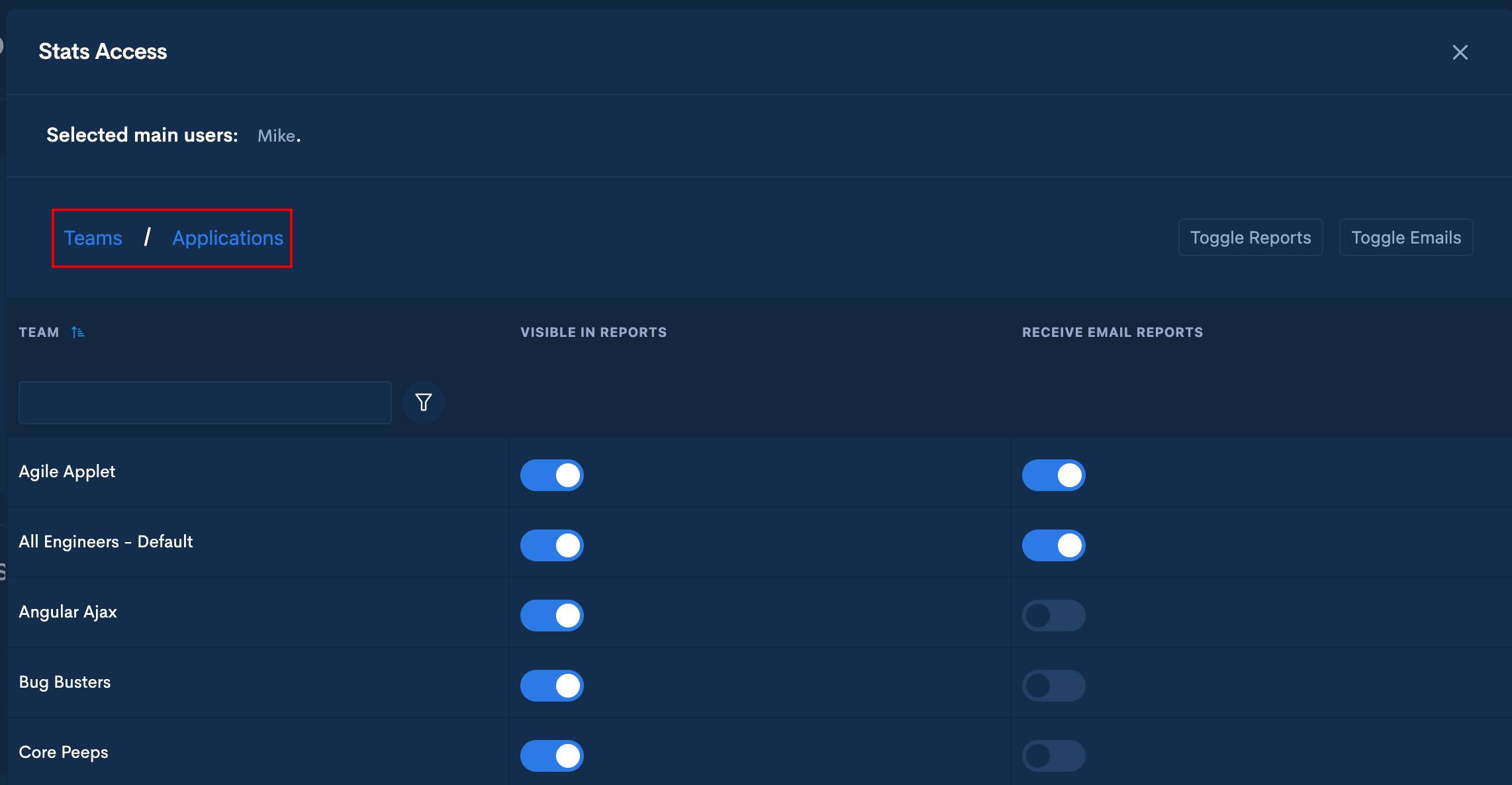Toggle Angular Ajax visible in reports
The width and height of the screenshot is (1512, 785).
551,616
